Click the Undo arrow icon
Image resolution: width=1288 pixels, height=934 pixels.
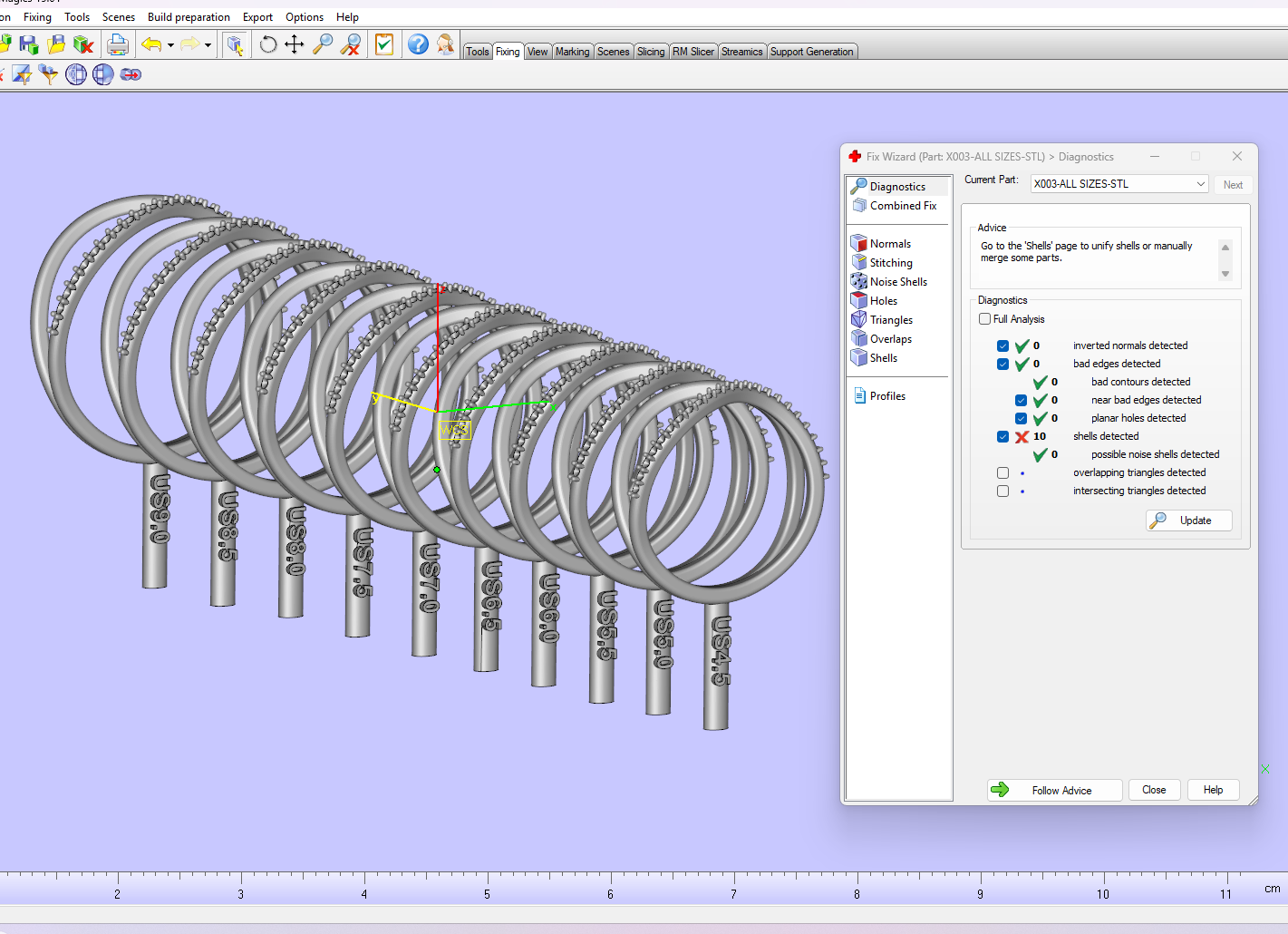click(151, 44)
